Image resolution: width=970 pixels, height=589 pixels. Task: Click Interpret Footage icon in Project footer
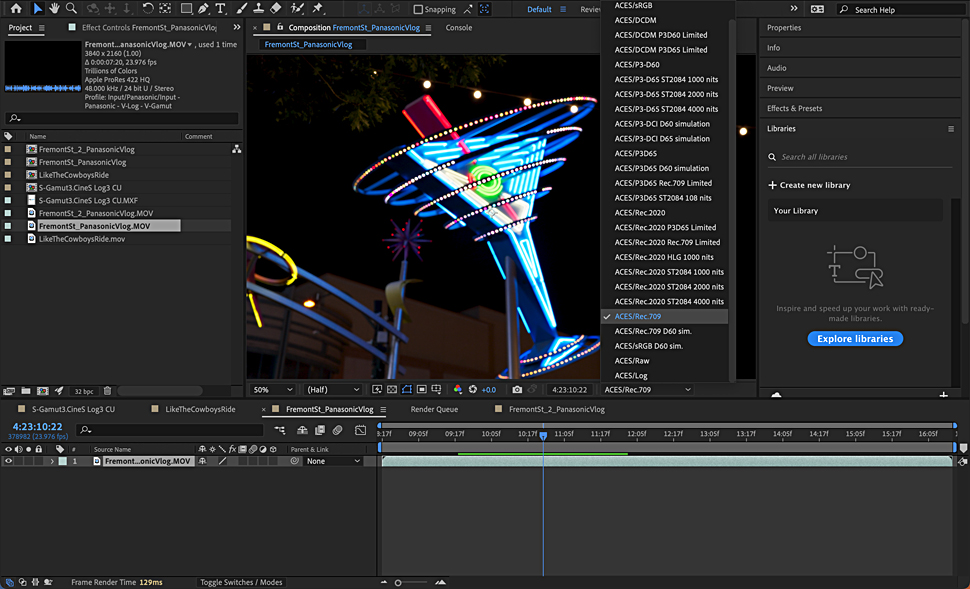[x=9, y=391]
